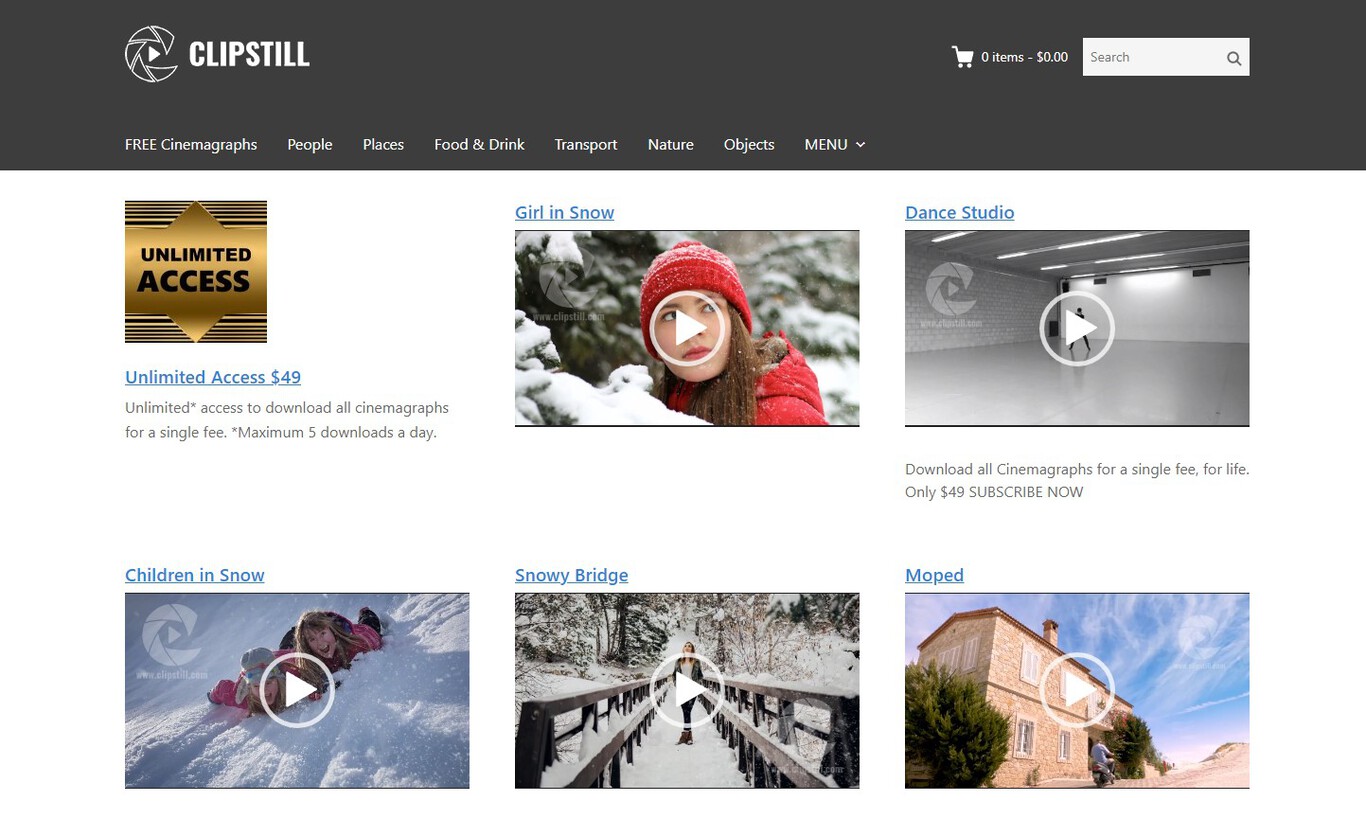The width and height of the screenshot is (1366, 819).
Task: Open the Transport category
Action: click(x=586, y=145)
